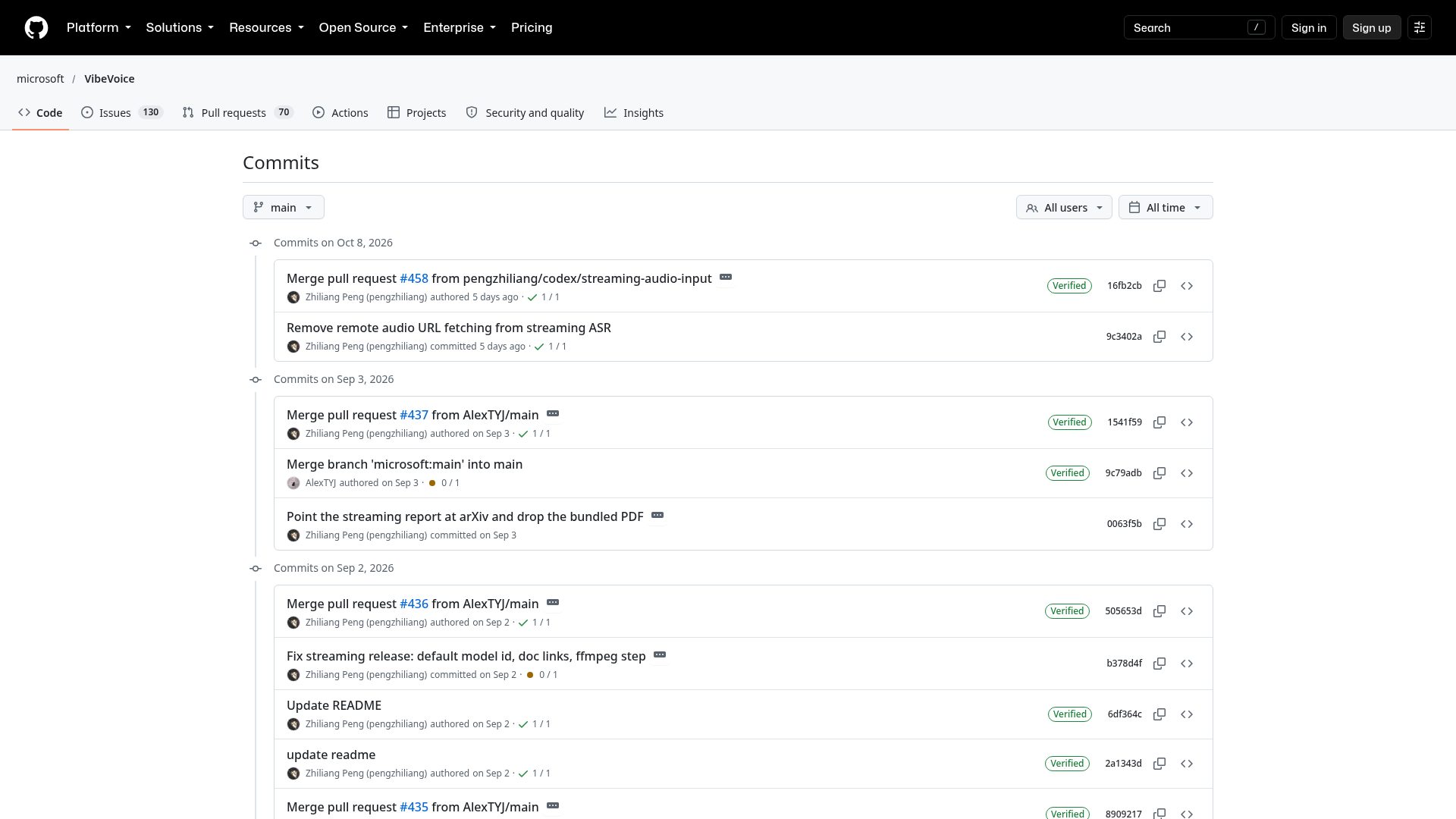Open pull request #436 link

414,604
